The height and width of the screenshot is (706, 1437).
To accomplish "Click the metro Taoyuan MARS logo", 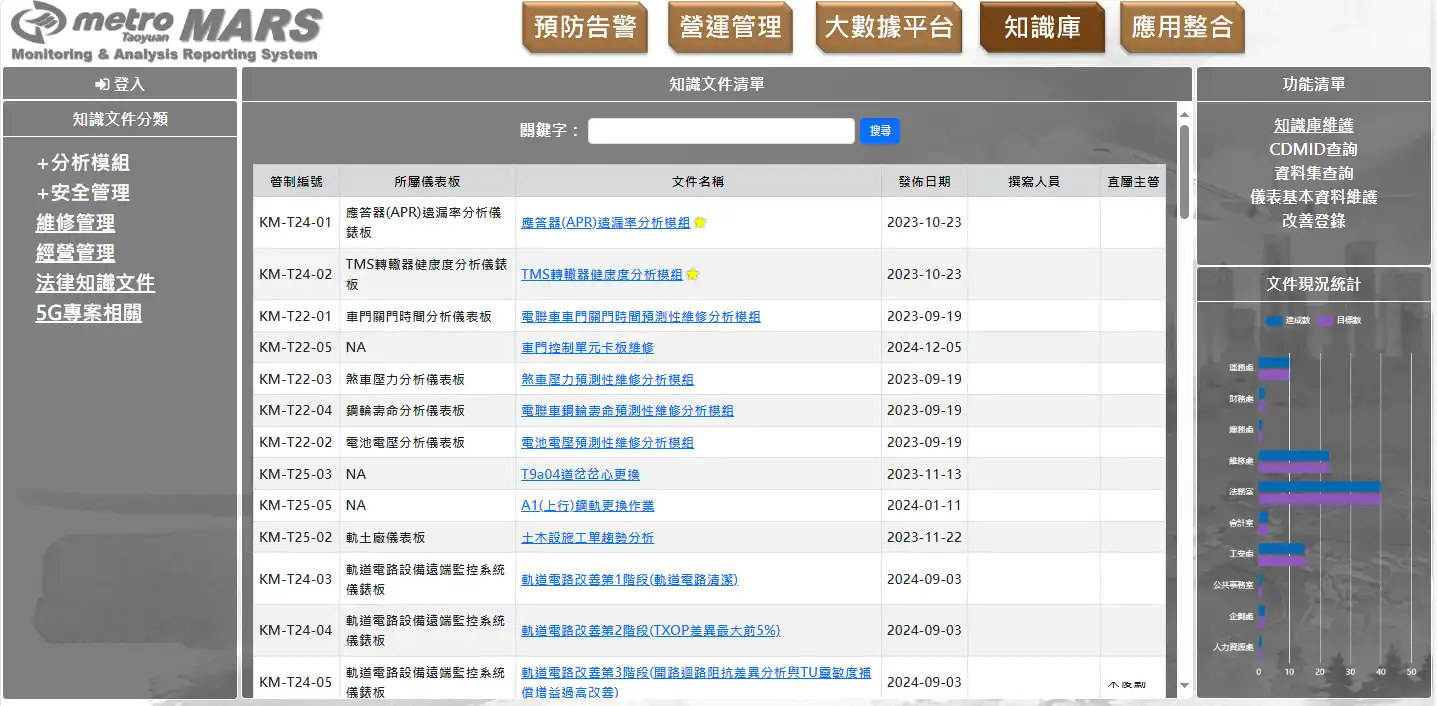I will tap(166, 32).
